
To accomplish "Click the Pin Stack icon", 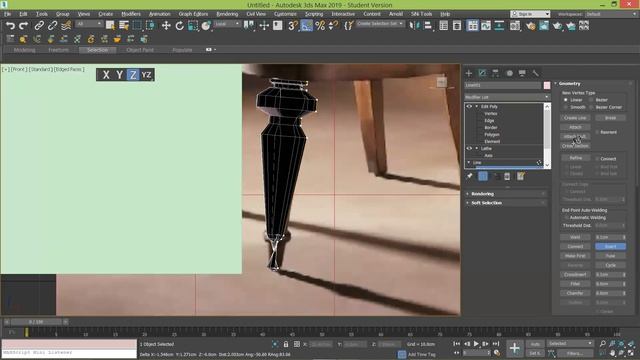I will [x=469, y=176].
